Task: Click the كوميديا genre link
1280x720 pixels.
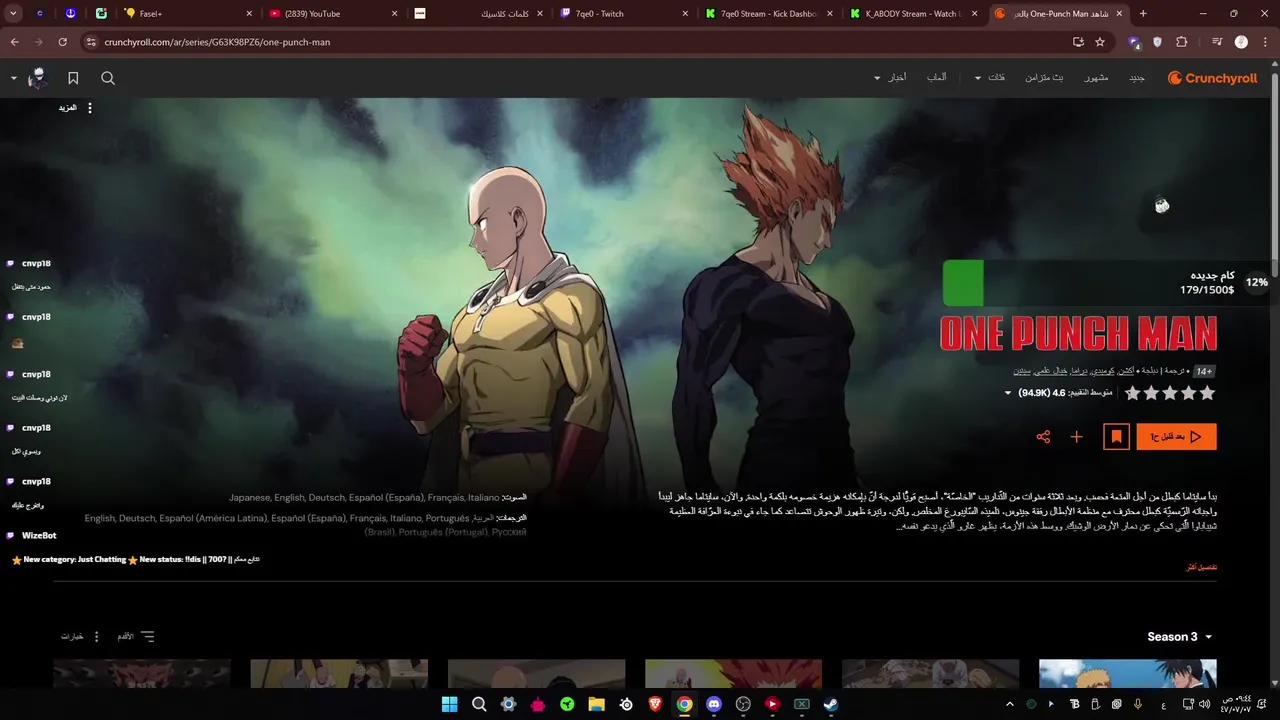Action: click(x=1103, y=371)
